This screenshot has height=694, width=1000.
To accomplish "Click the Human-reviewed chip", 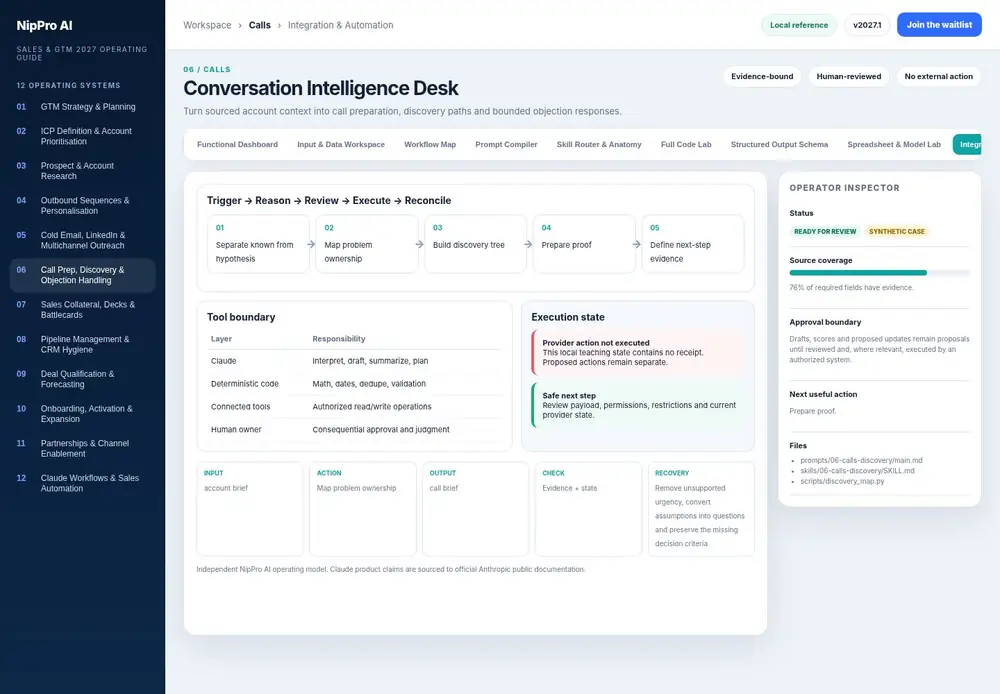I will tap(849, 77).
